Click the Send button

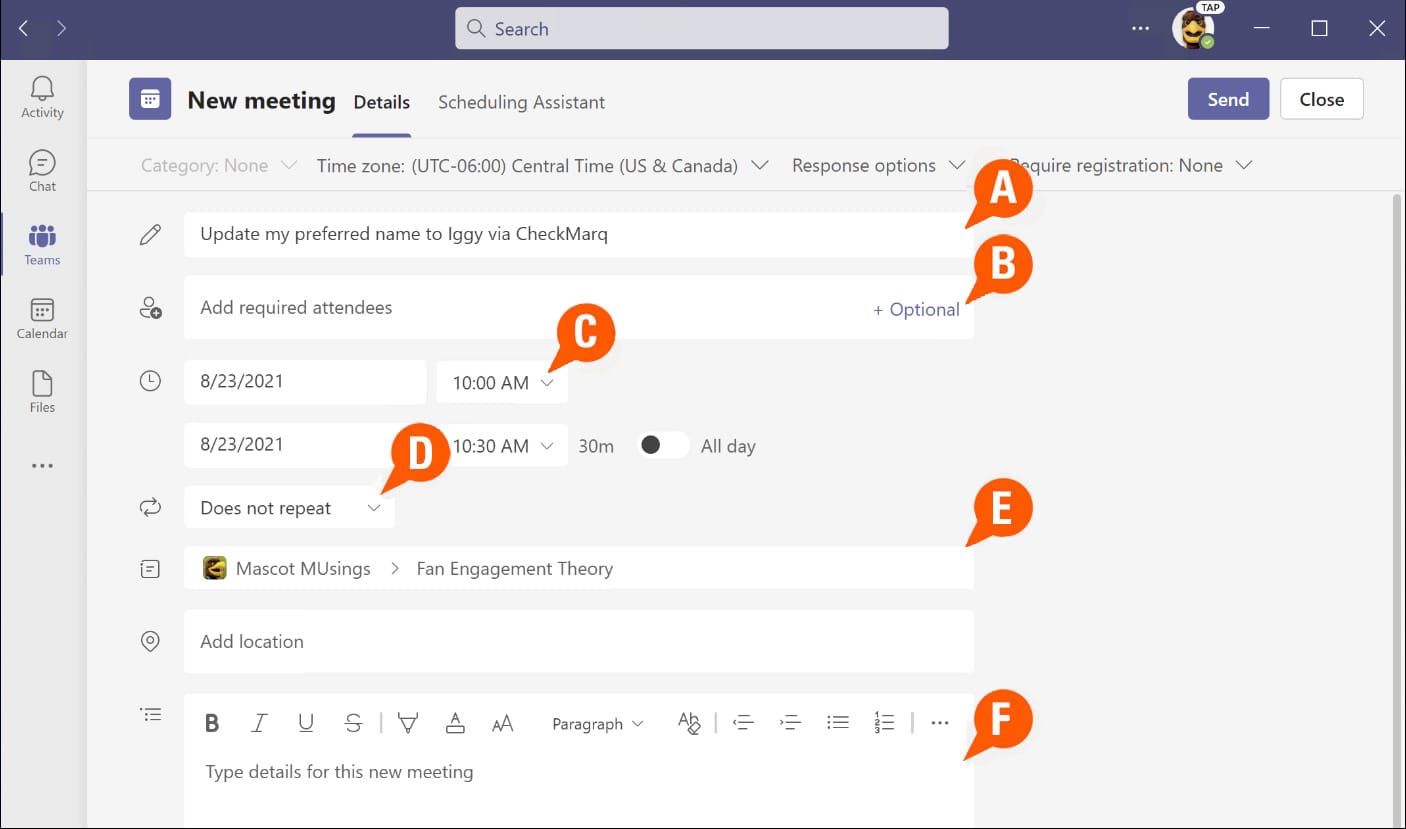pyautogui.click(x=1227, y=99)
